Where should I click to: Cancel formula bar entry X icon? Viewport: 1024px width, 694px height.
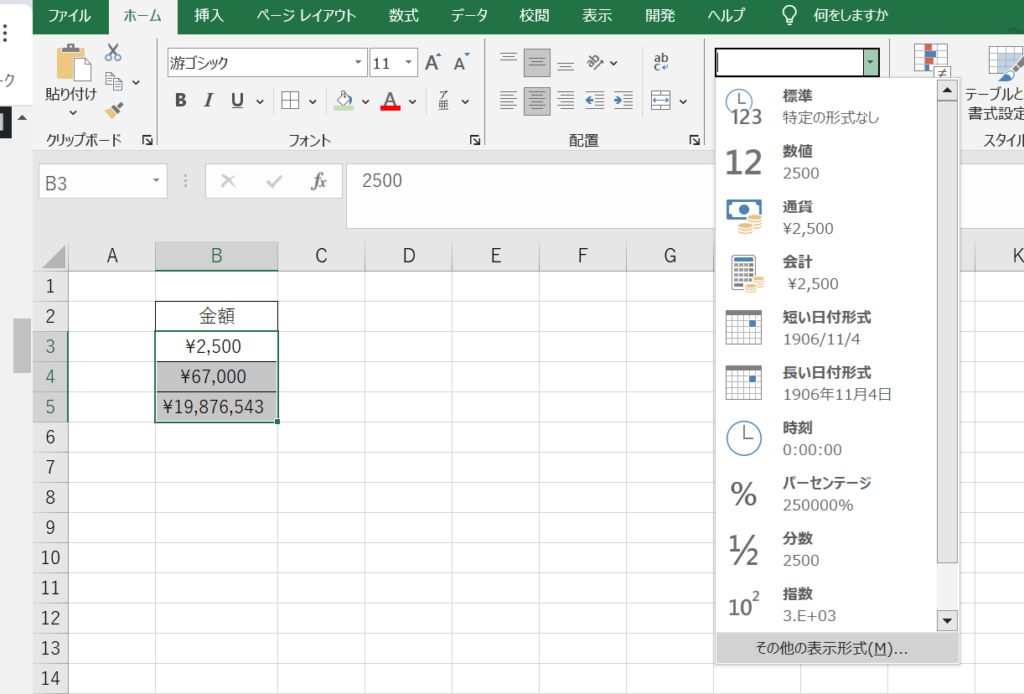pyautogui.click(x=228, y=181)
